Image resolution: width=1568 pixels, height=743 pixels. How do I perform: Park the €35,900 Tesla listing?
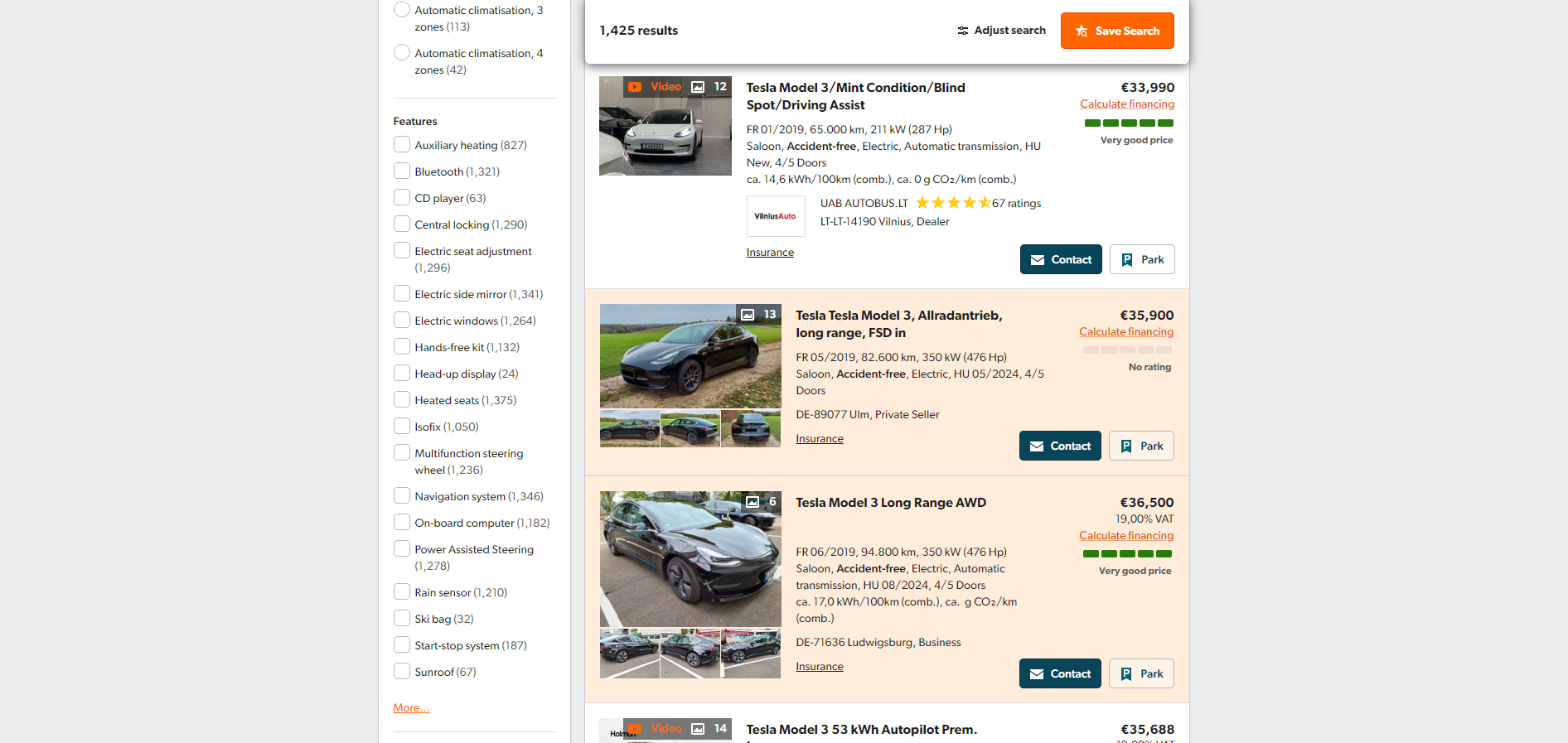pyautogui.click(x=1141, y=446)
